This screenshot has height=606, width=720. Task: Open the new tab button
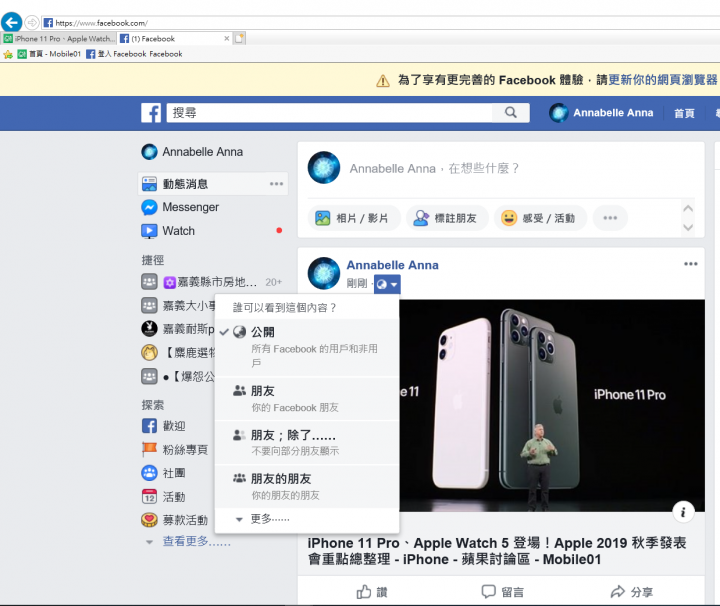[239, 39]
